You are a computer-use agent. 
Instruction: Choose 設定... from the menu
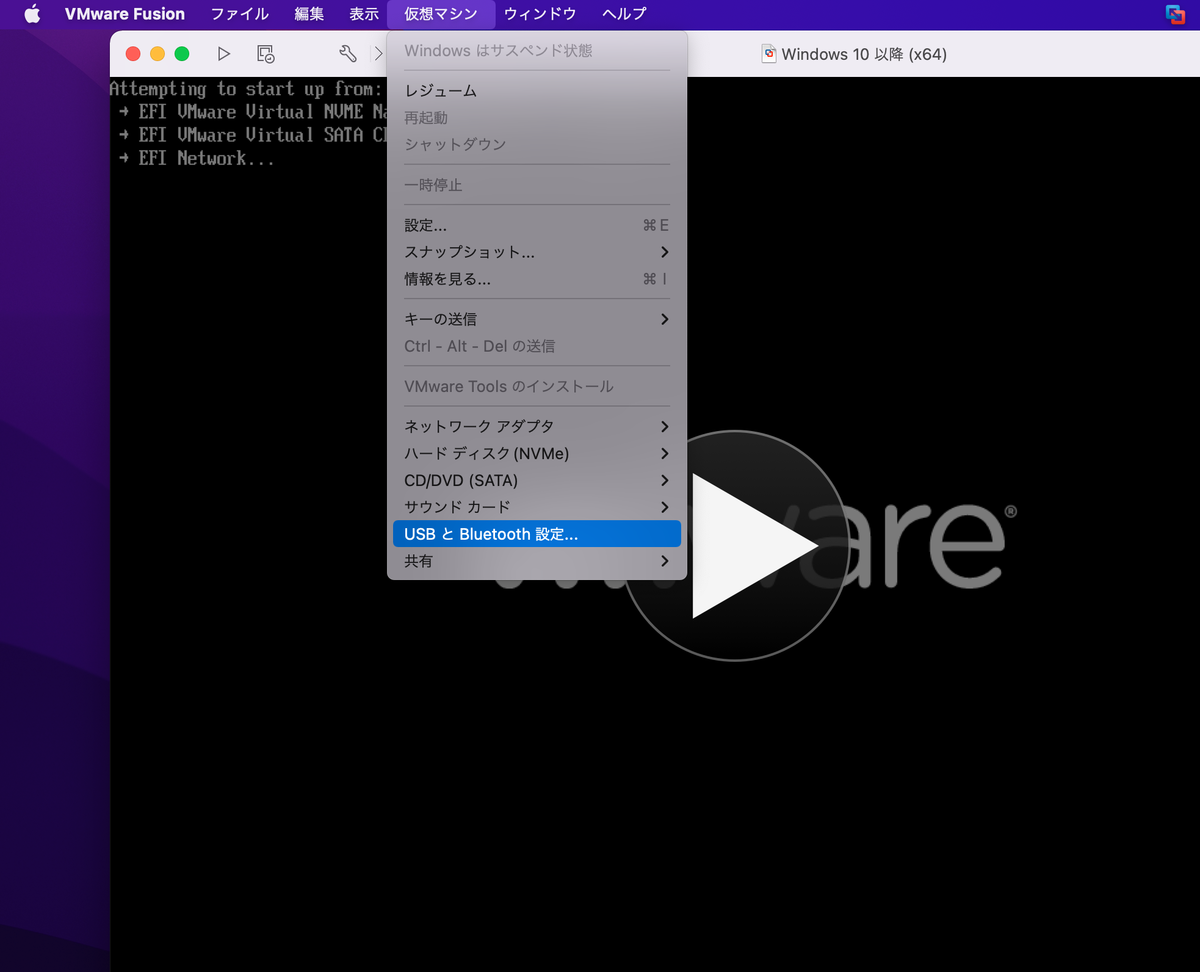[x=537, y=226]
